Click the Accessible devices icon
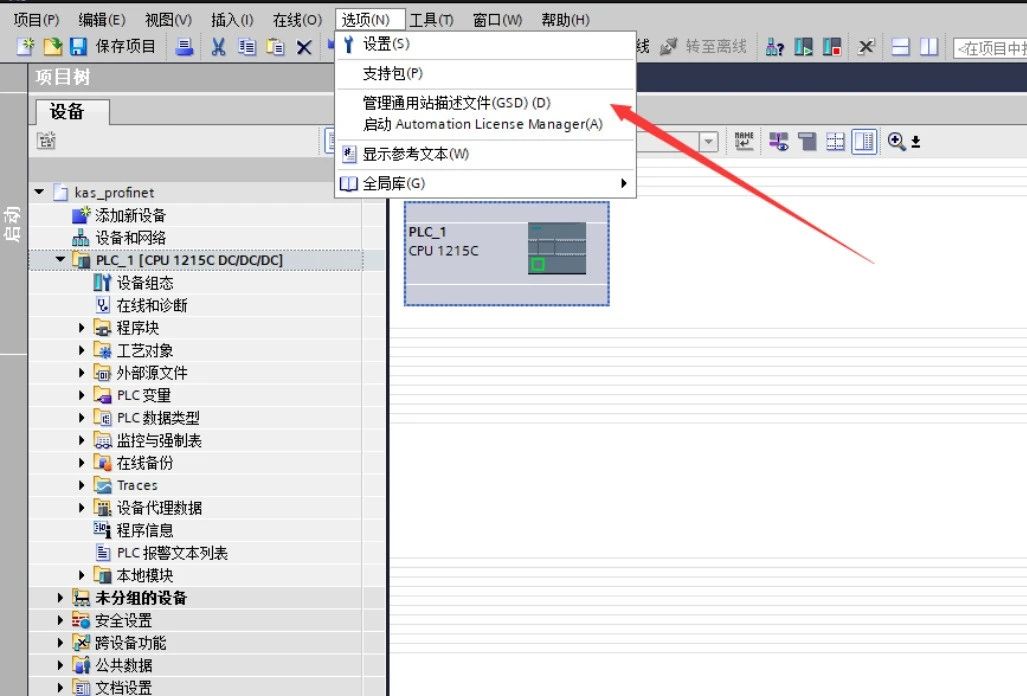1027x696 pixels. (x=775, y=47)
